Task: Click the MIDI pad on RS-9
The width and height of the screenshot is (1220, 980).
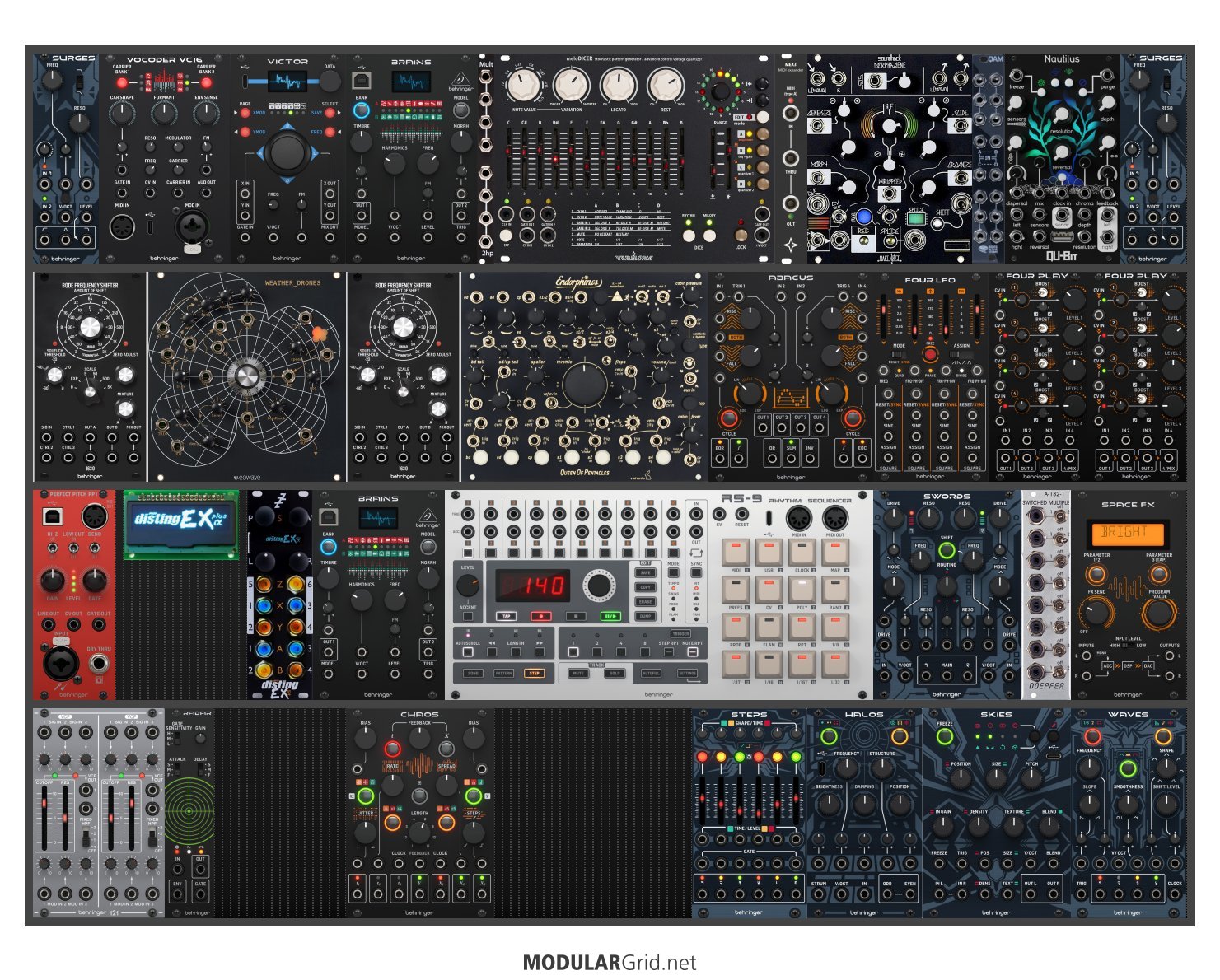Action: [736, 553]
